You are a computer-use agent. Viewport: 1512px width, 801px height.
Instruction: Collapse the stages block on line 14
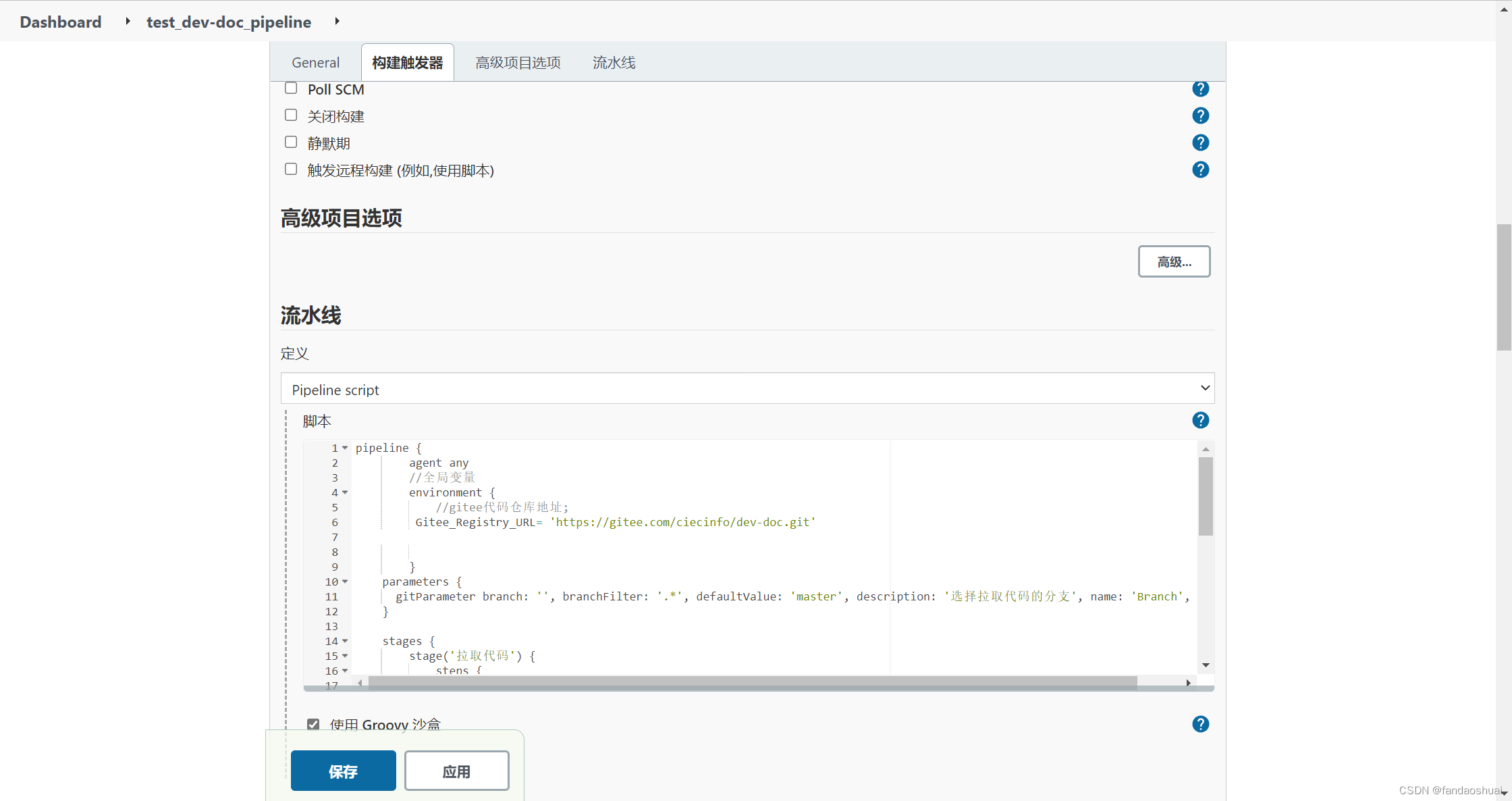click(346, 641)
